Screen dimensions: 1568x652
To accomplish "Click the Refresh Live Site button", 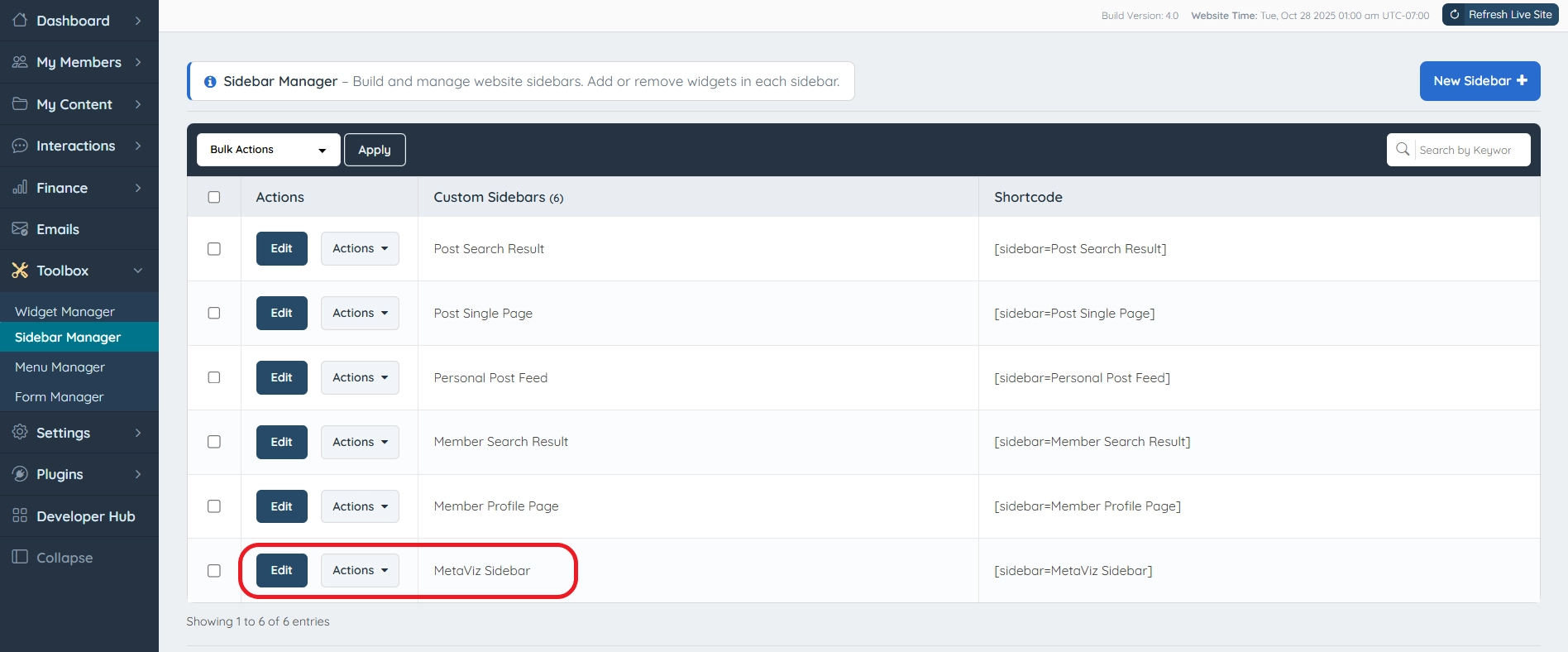I will [1500, 15].
